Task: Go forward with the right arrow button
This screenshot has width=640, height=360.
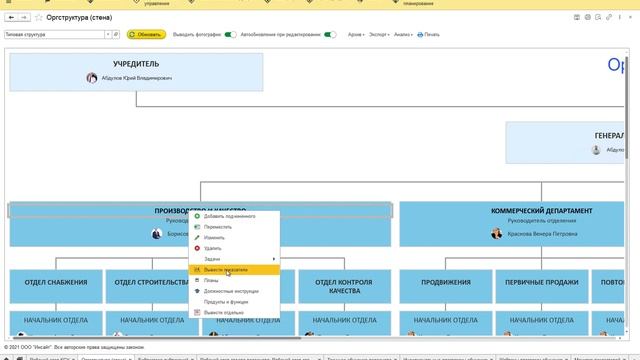Action: pyautogui.click(x=24, y=18)
